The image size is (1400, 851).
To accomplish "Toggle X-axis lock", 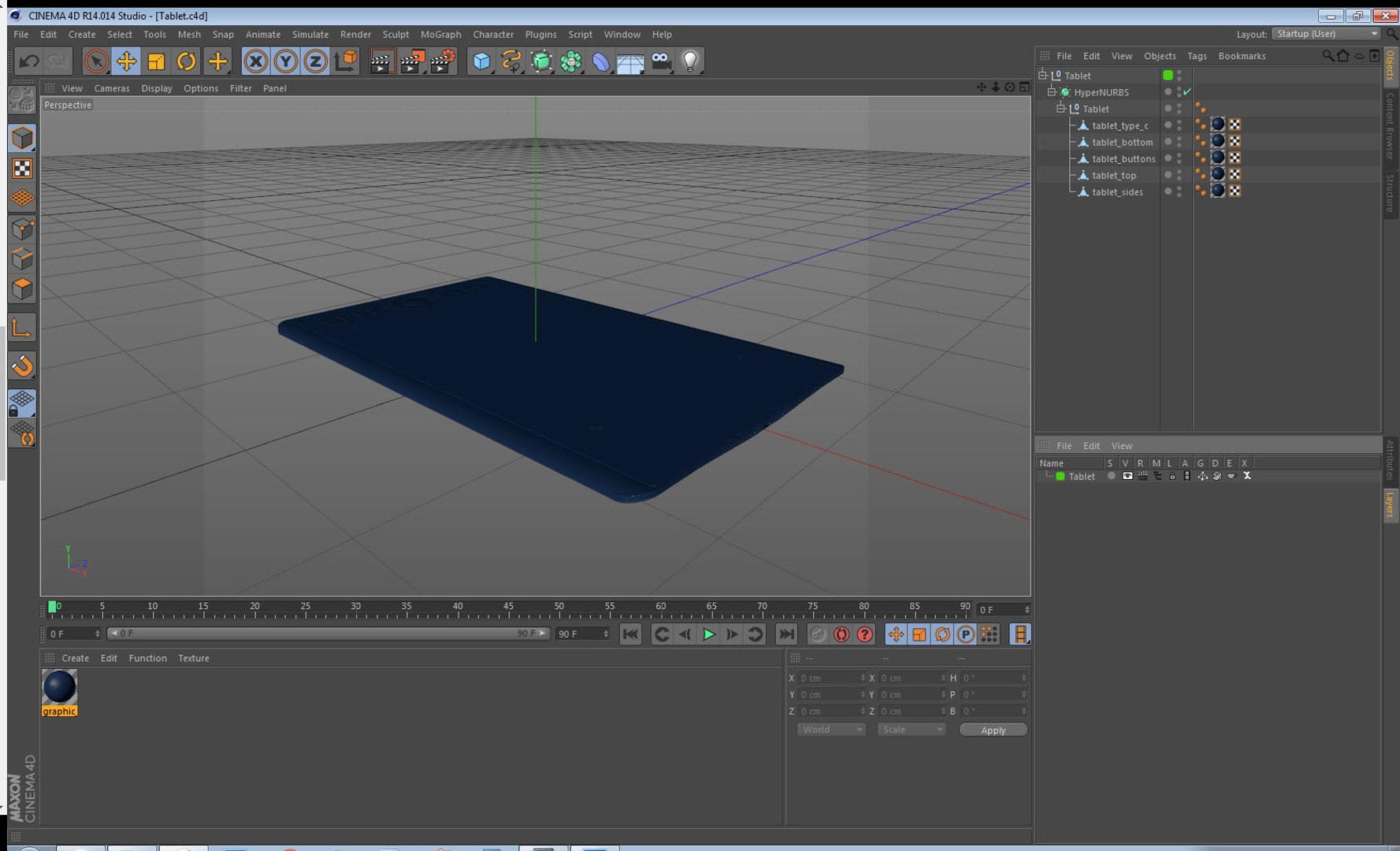I will click(x=255, y=61).
